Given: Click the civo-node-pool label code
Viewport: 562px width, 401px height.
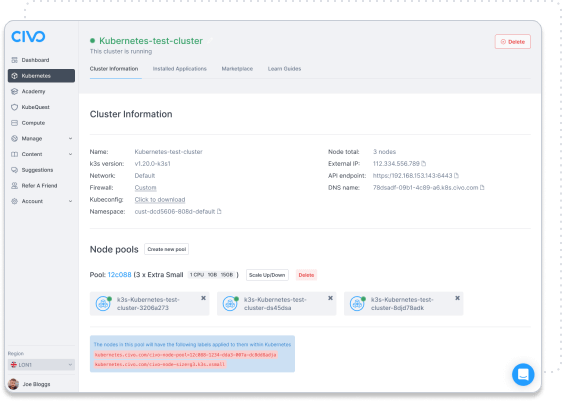Looking at the screenshot, I should [x=185, y=355].
